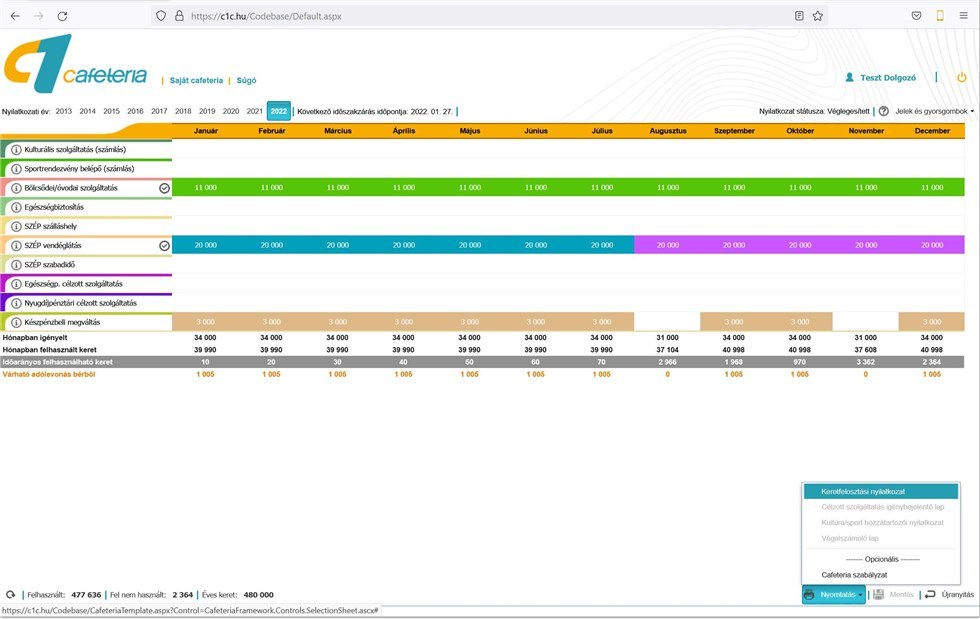Bookmark this page with the star icon

tap(817, 16)
